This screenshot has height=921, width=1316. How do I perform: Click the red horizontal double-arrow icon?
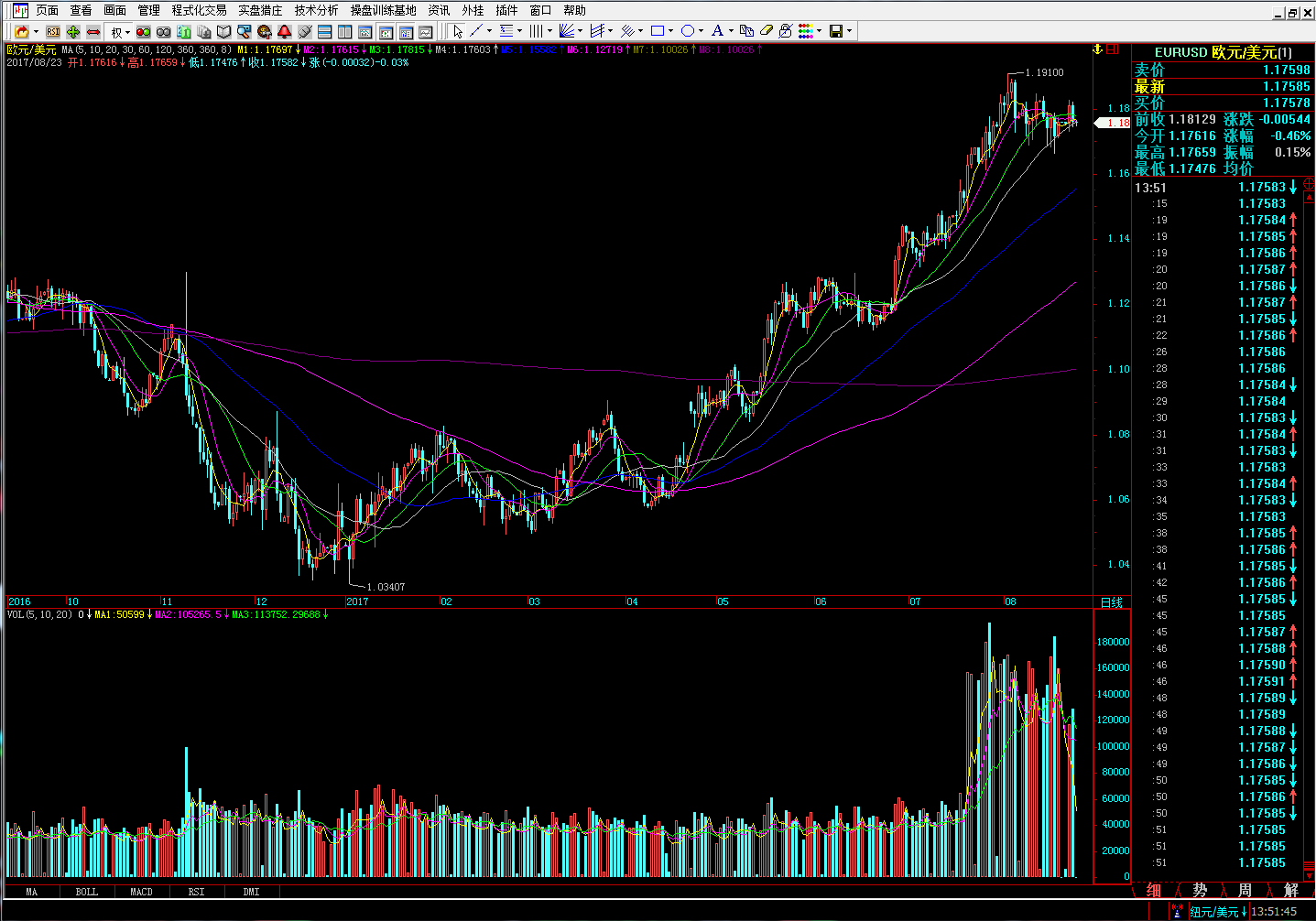(x=93, y=32)
